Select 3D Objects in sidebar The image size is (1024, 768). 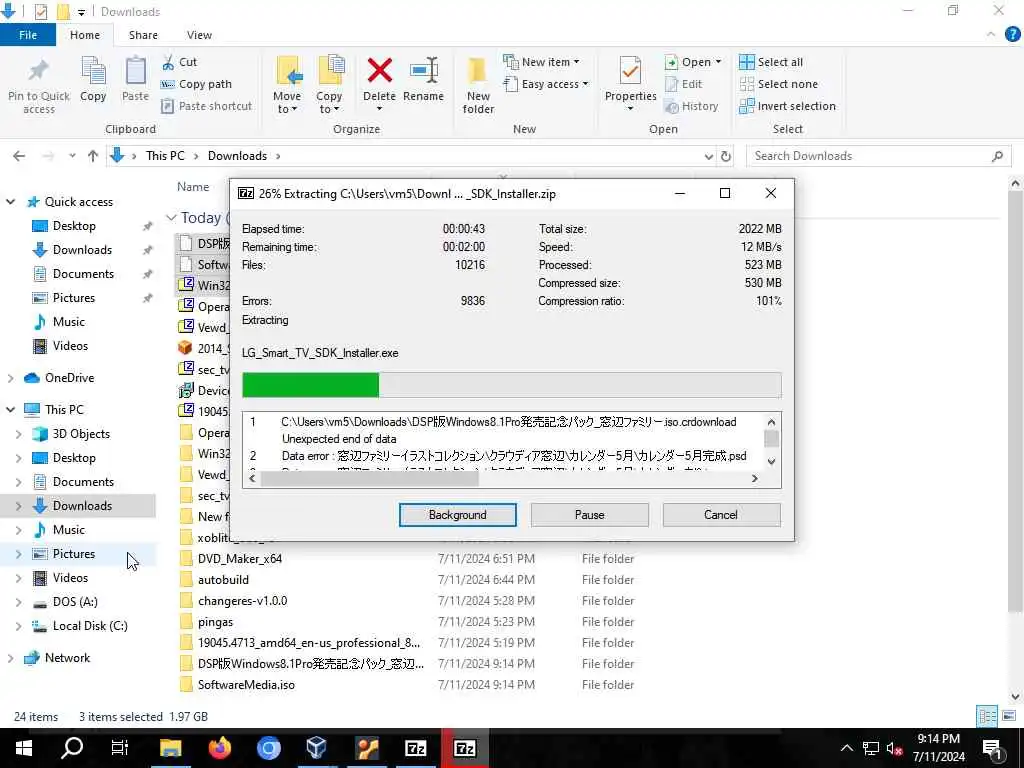[81, 434]
